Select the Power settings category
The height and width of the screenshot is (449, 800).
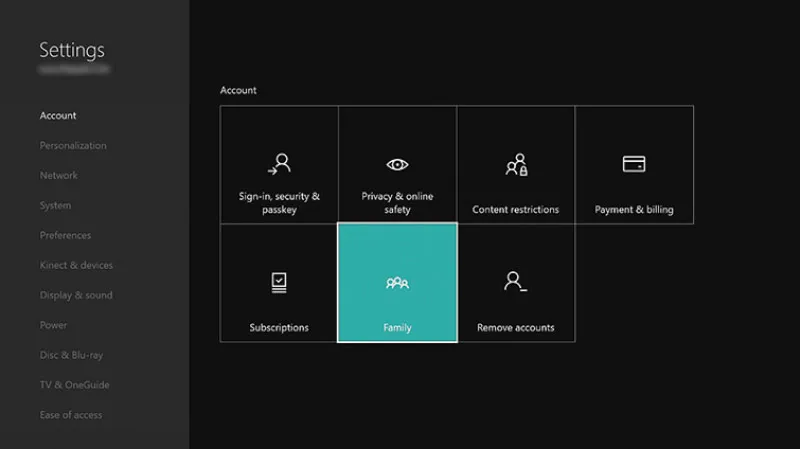(54, 326)
